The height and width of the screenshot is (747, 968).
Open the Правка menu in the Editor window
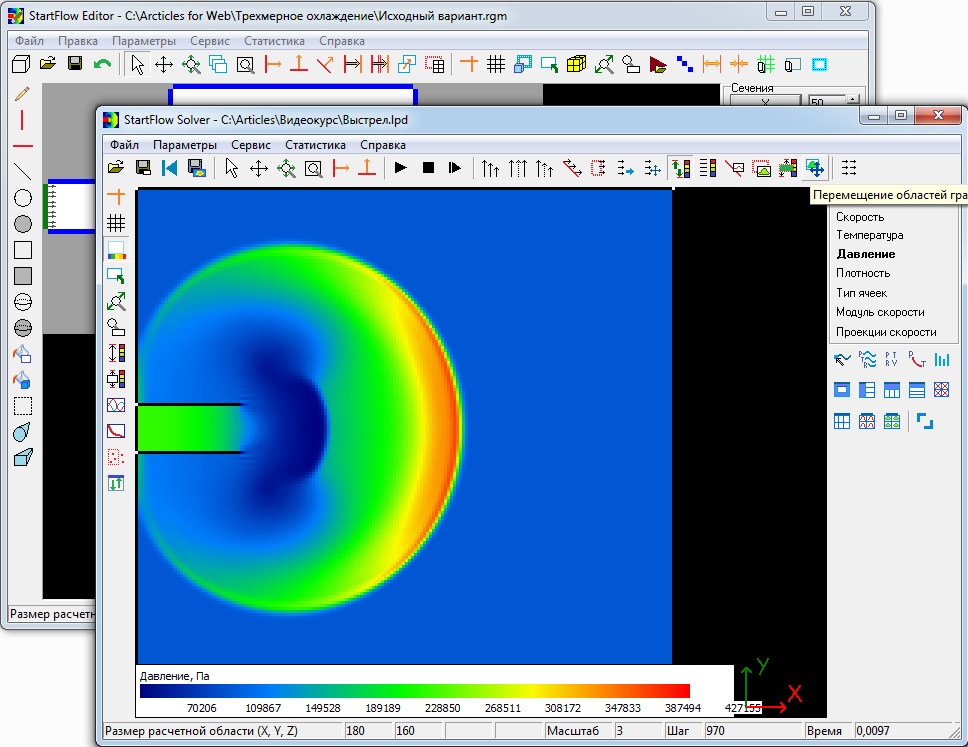pos(78,41)
